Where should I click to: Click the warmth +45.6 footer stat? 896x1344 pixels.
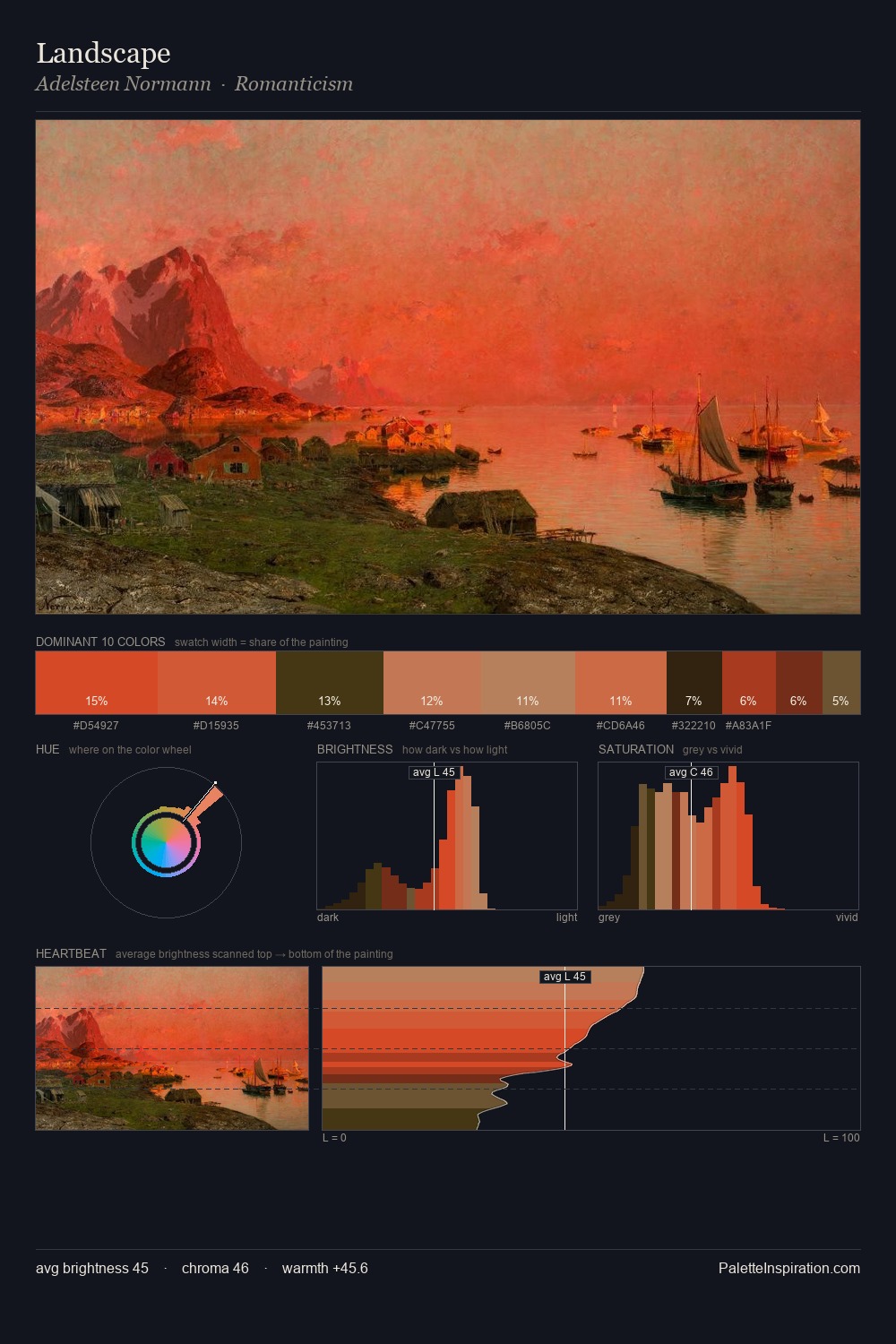tap(325, 1268)
